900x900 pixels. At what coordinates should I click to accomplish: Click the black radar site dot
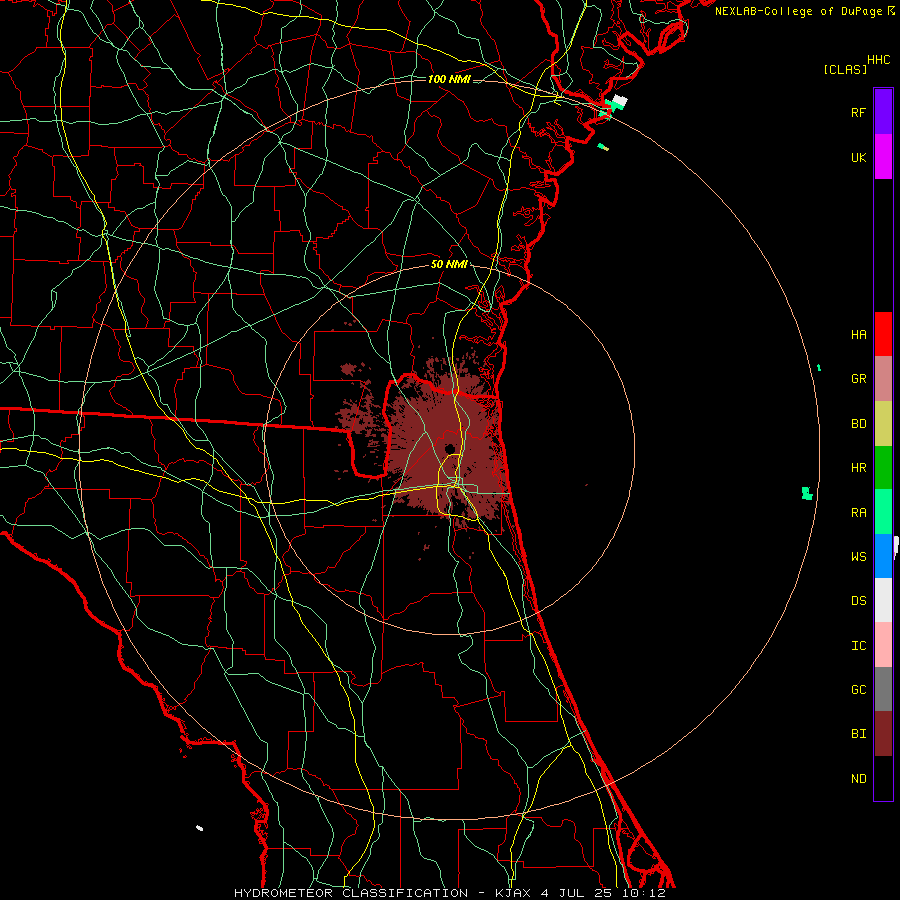coord(449,448)
